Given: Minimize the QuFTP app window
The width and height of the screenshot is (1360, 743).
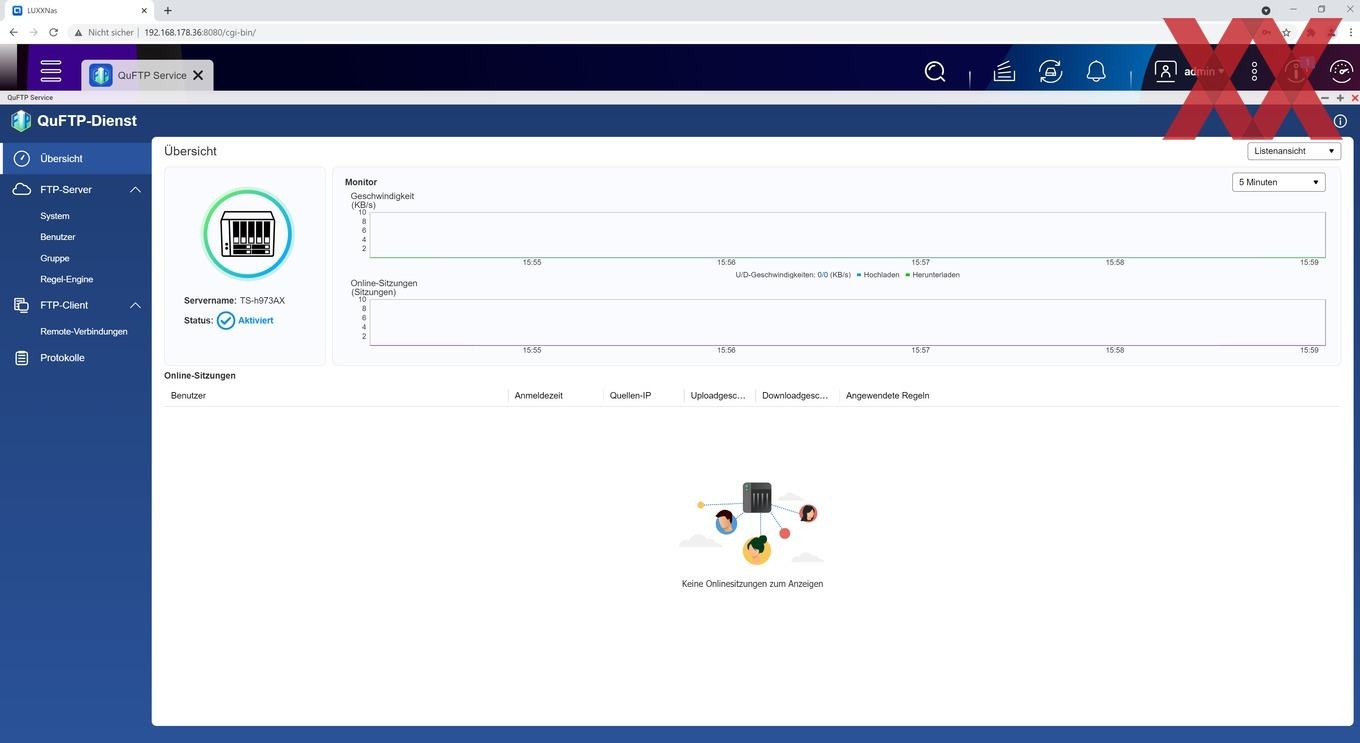Looking at the screenshot, I should tap(1326, 98).
